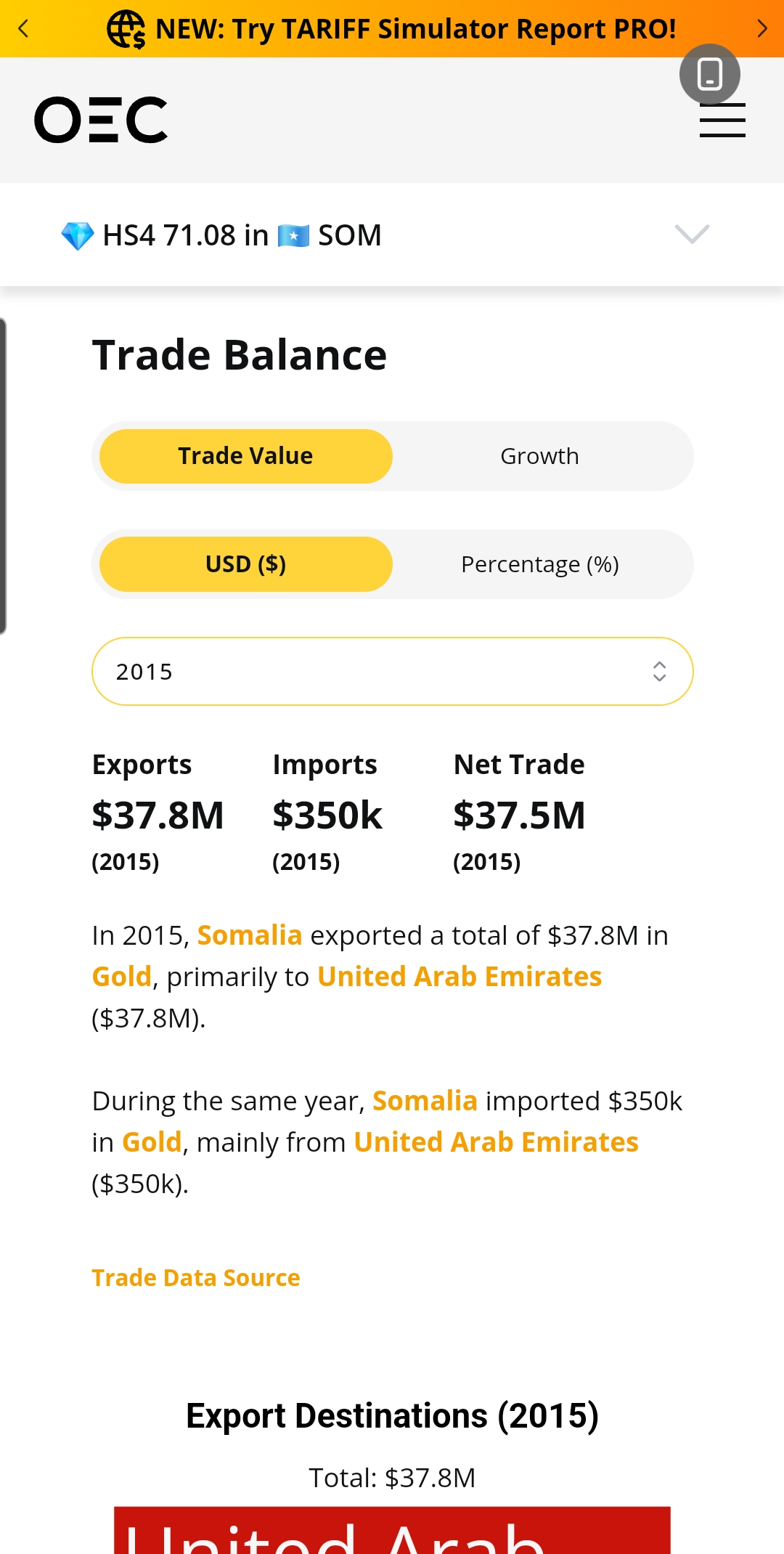784x1554 pixels.
Task: Select the Trade Value toggle
Action: pos(246,456)
